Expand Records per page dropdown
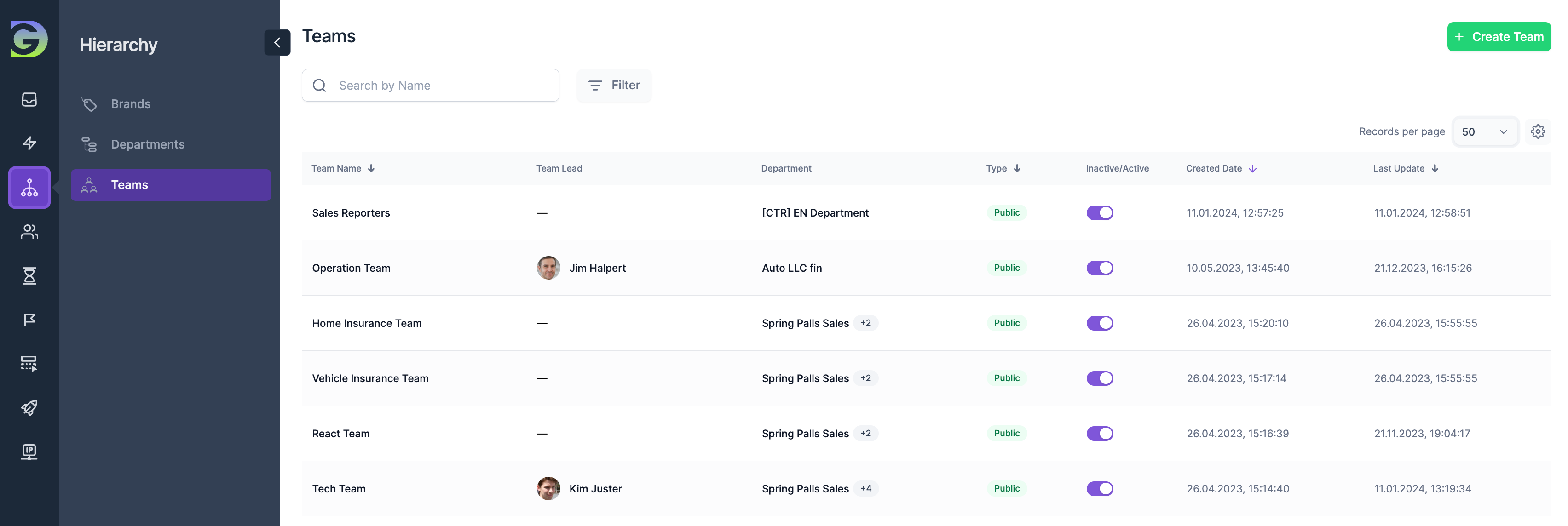The image size is (1568, 526). pyautogui.click(x=1485, y=131)
